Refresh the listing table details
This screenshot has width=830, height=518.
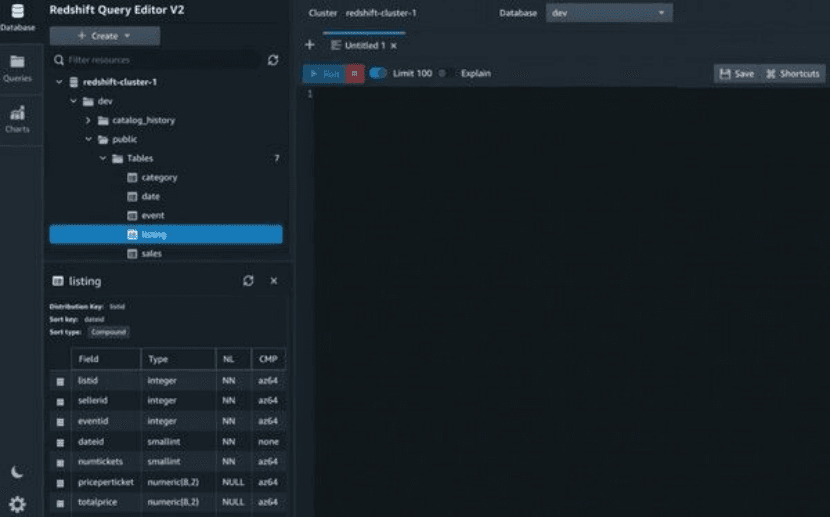tap(248, 281)
